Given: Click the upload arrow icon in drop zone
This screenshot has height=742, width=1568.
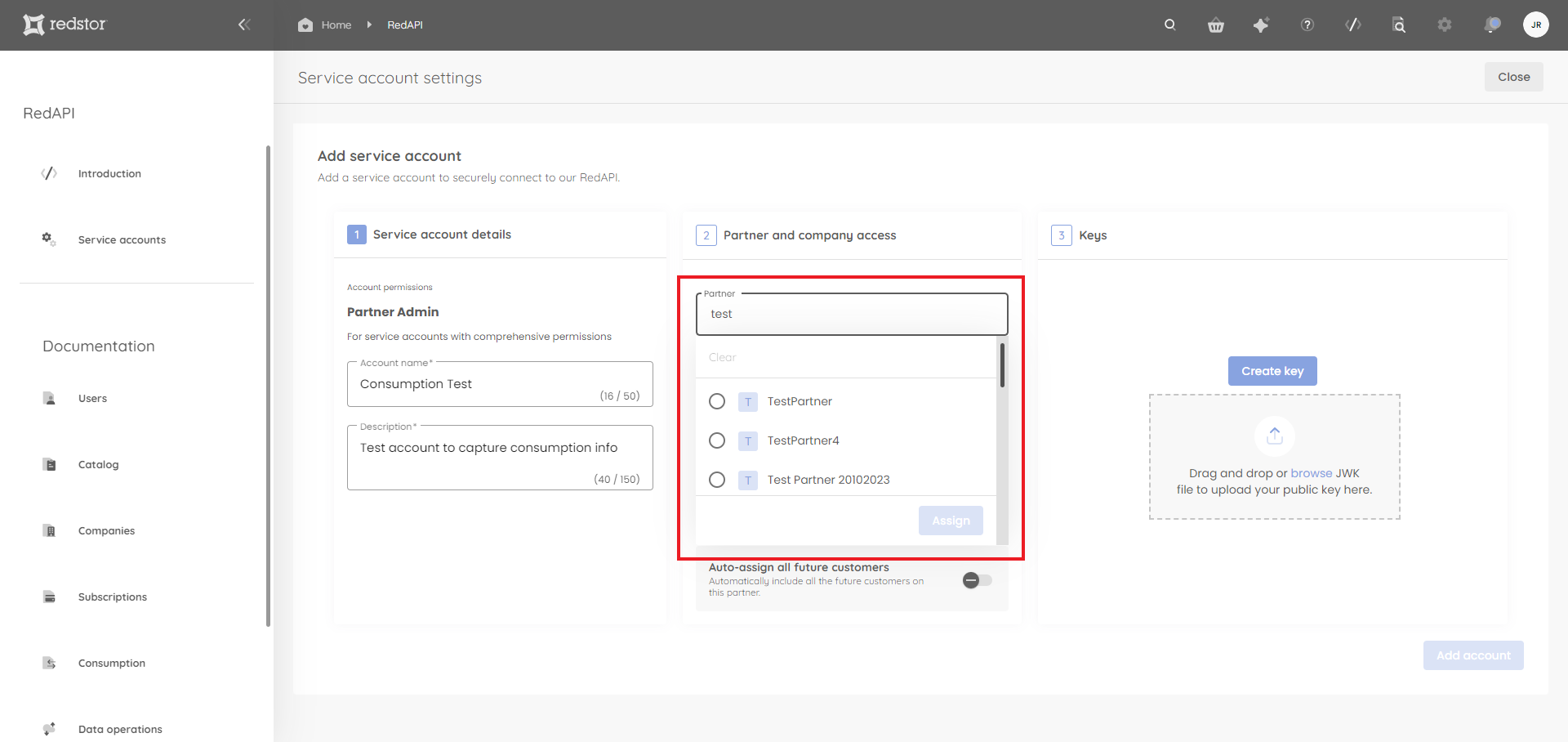Looking at the screenshot, I should [x=1274, y=436].
